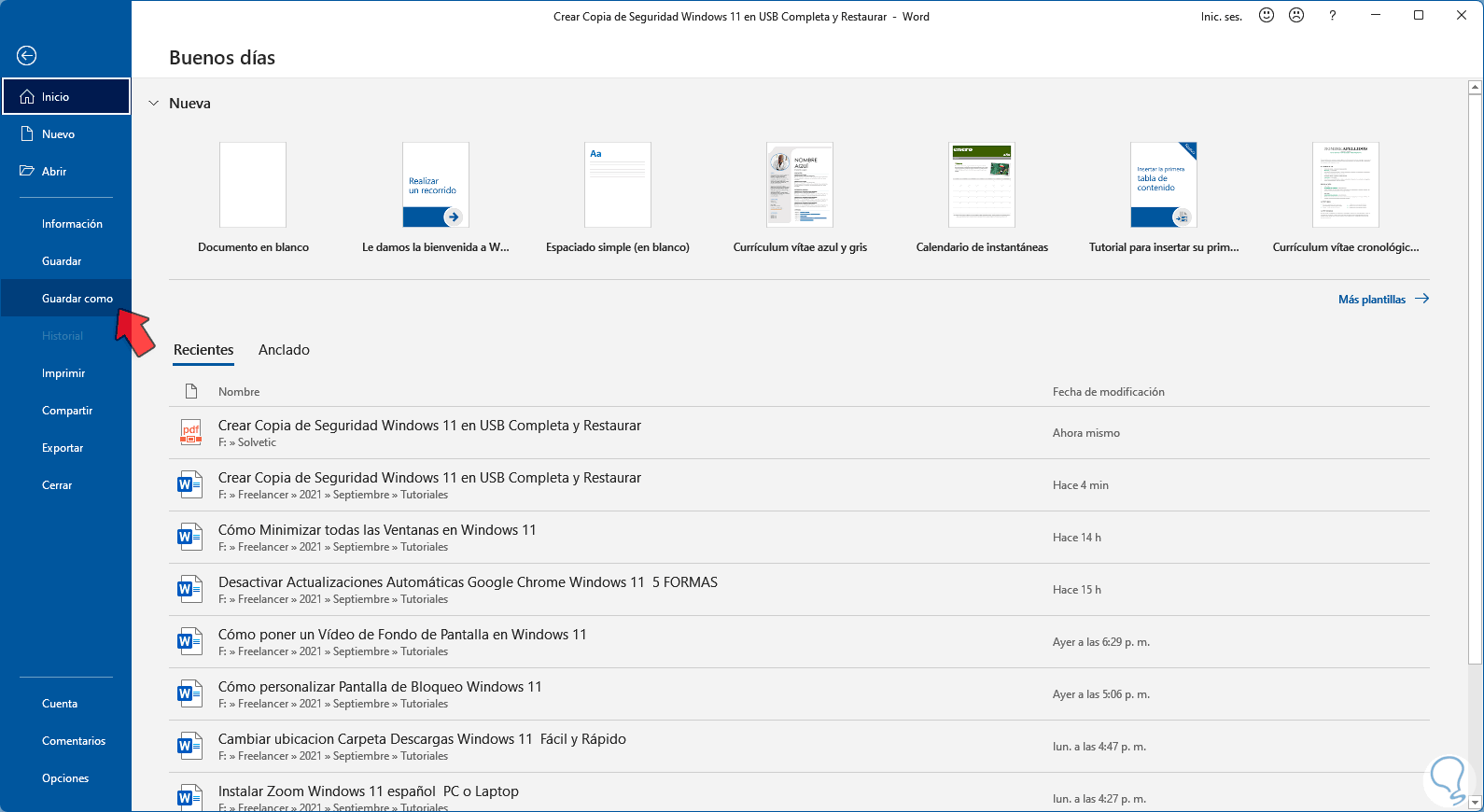1484x812 pixels.
Task: Click the file type column header icon
Action: pos(191,391)
